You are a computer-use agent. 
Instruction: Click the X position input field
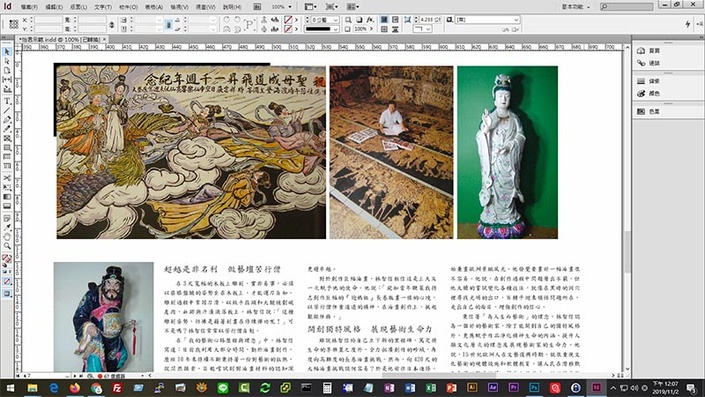tap(48, 20)
